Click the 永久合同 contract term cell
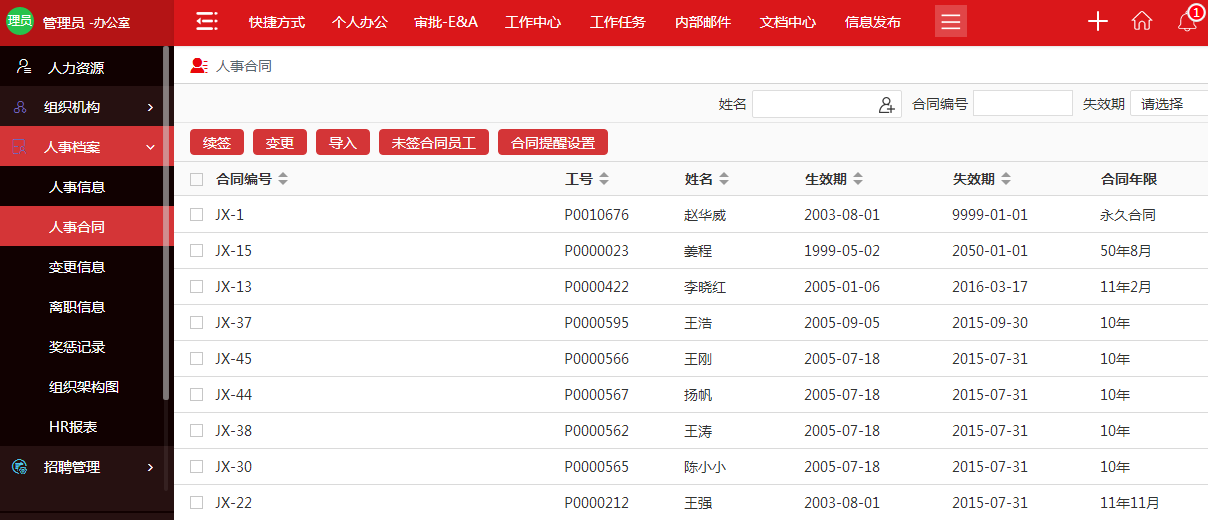The image size is (1208, 520). (x=1128, y=215)
